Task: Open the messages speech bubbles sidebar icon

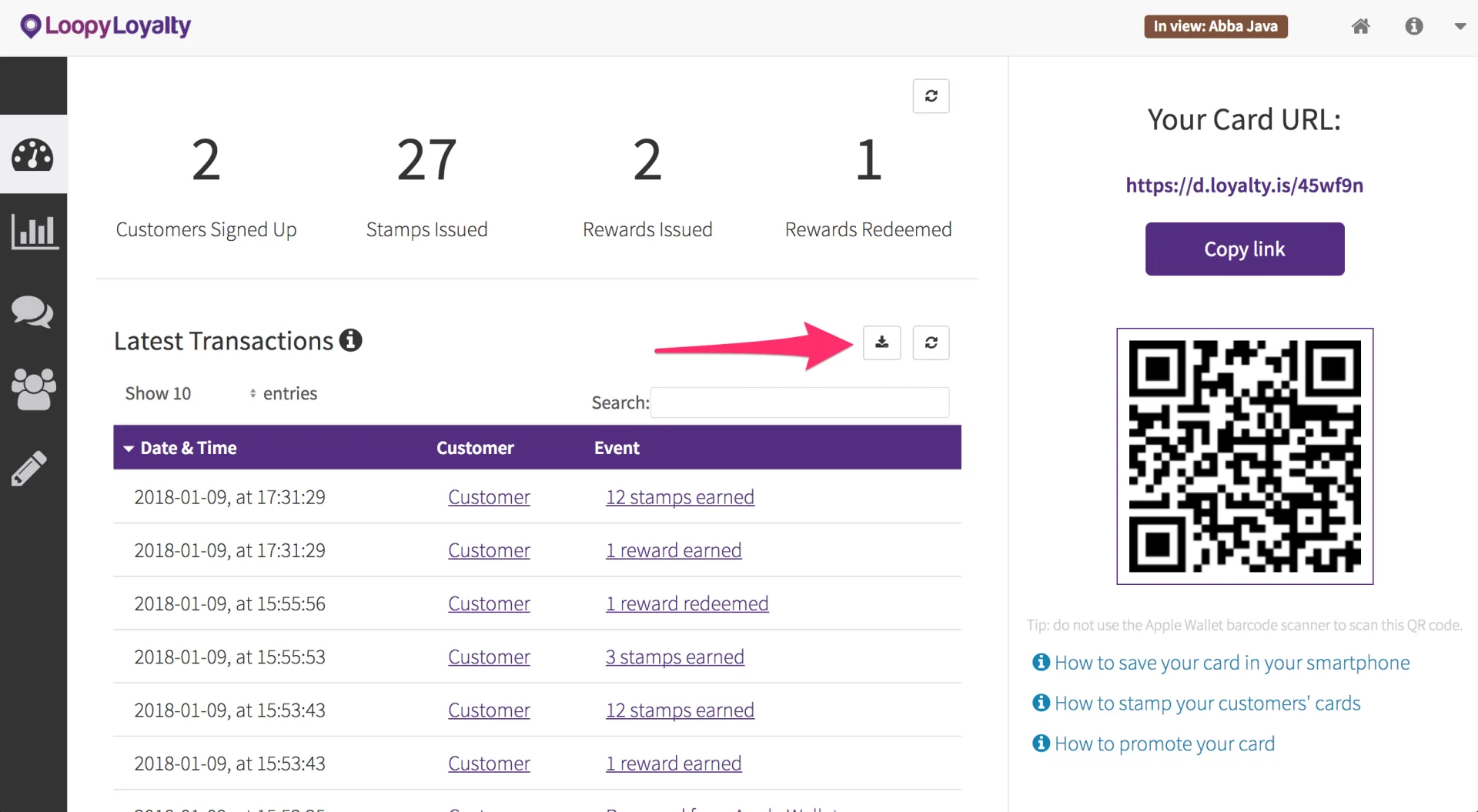Action: pyautogui.click(x=32, y=311)
